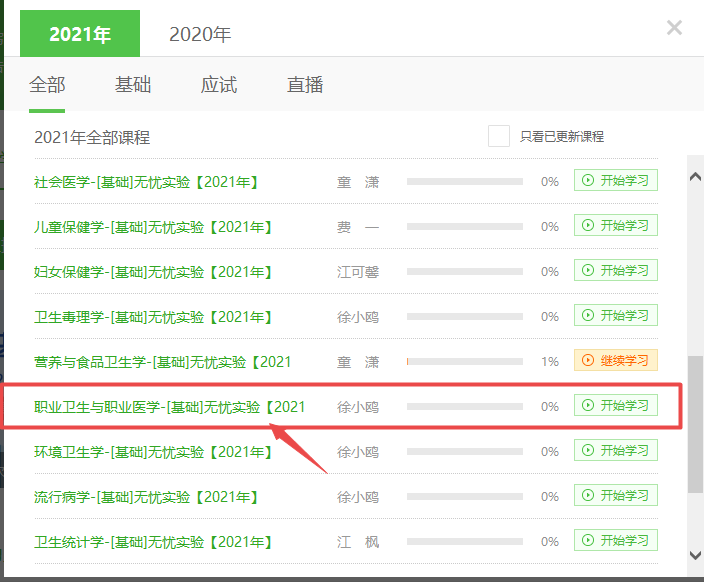This screenshot has width=704, height=582.
Task: Click continue-learning play icon for 营养与食品卫生学
Action: (588, 361)
